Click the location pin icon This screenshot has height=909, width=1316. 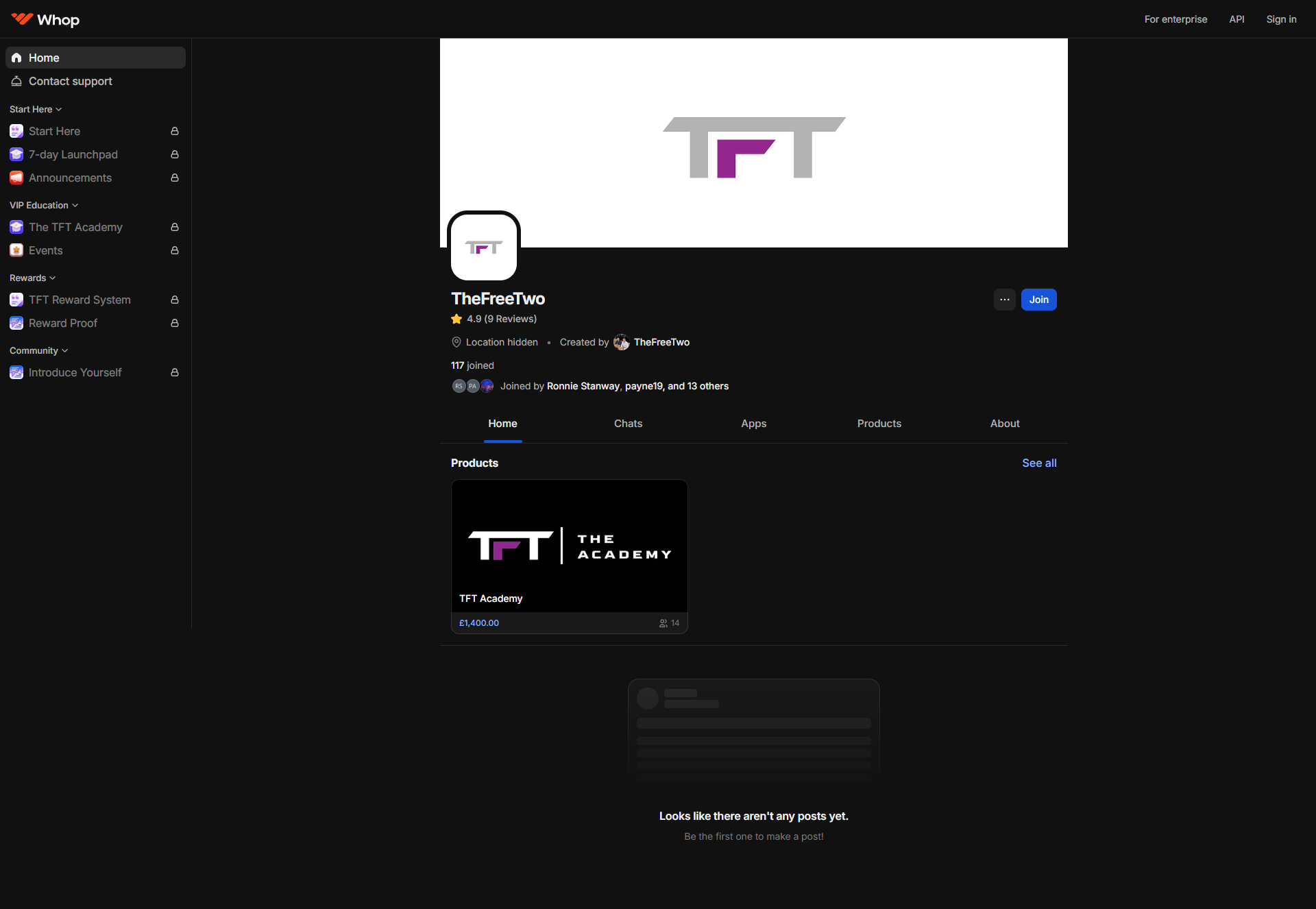tap(456, 342)
